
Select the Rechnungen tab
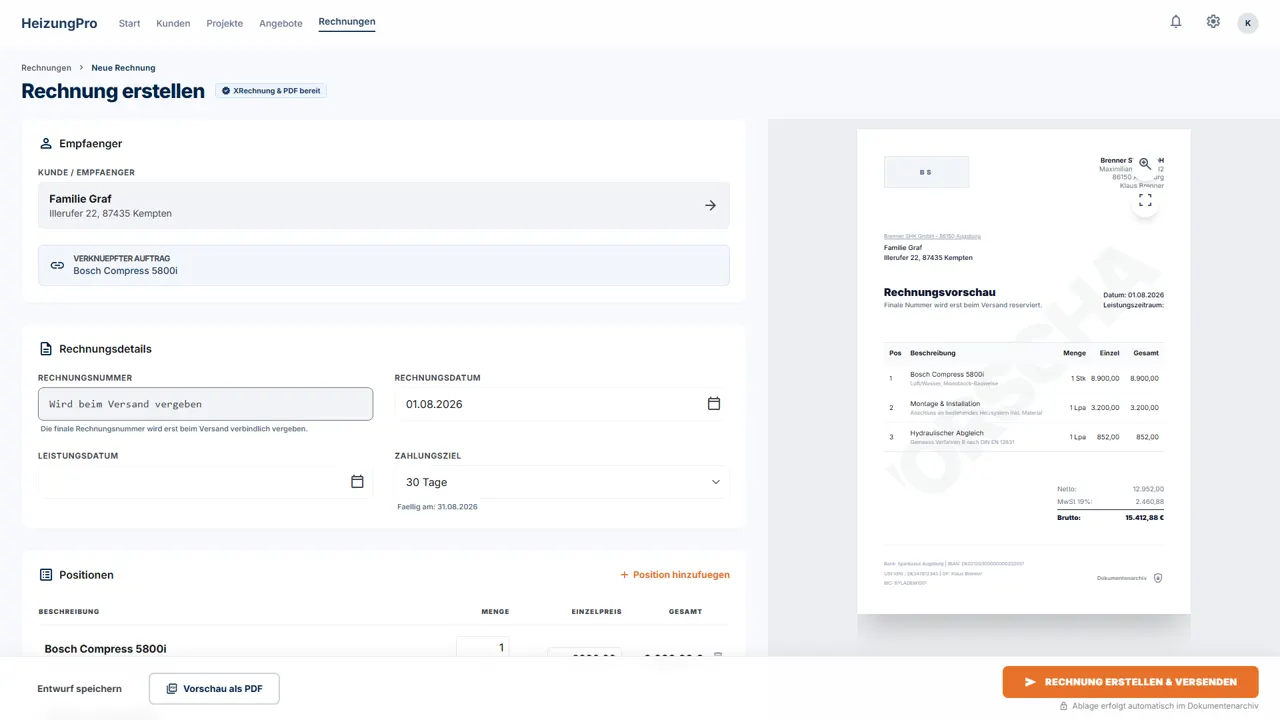(347, 22)
